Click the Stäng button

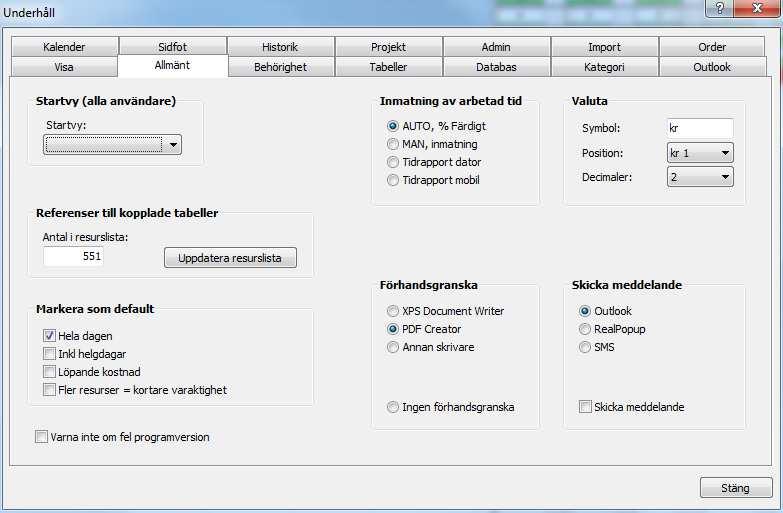[x=736, y=488]
